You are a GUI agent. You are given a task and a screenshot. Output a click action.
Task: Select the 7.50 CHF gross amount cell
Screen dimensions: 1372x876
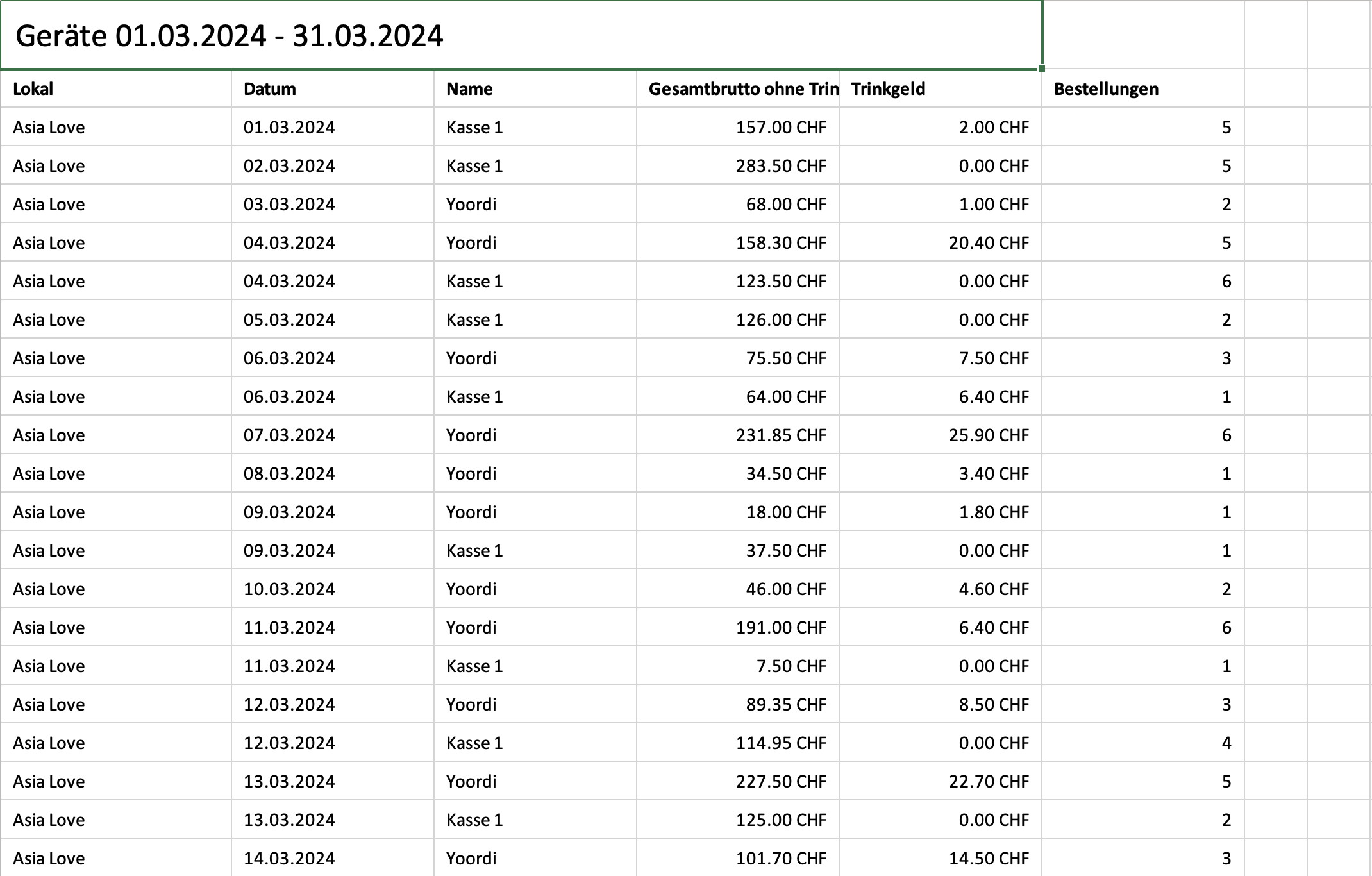(738, 666)
